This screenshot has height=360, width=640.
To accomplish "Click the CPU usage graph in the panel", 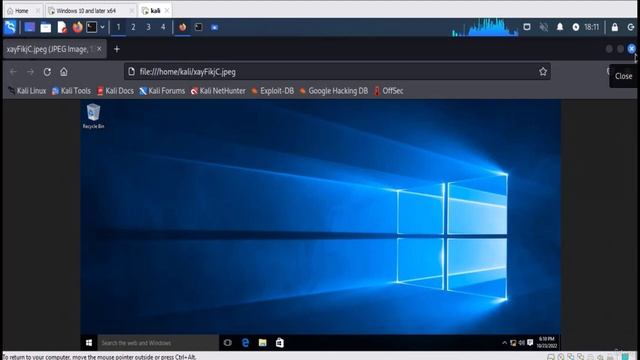I will [485, 27].
